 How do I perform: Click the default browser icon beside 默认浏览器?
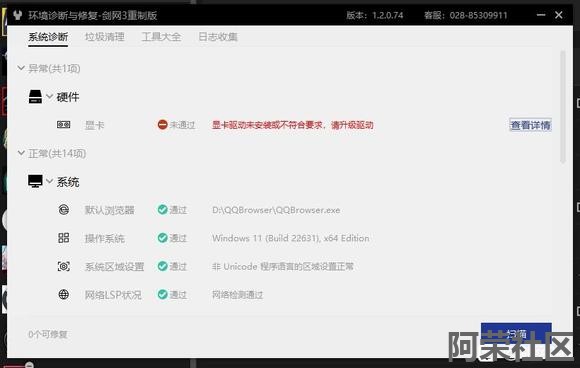coord(64,210)
